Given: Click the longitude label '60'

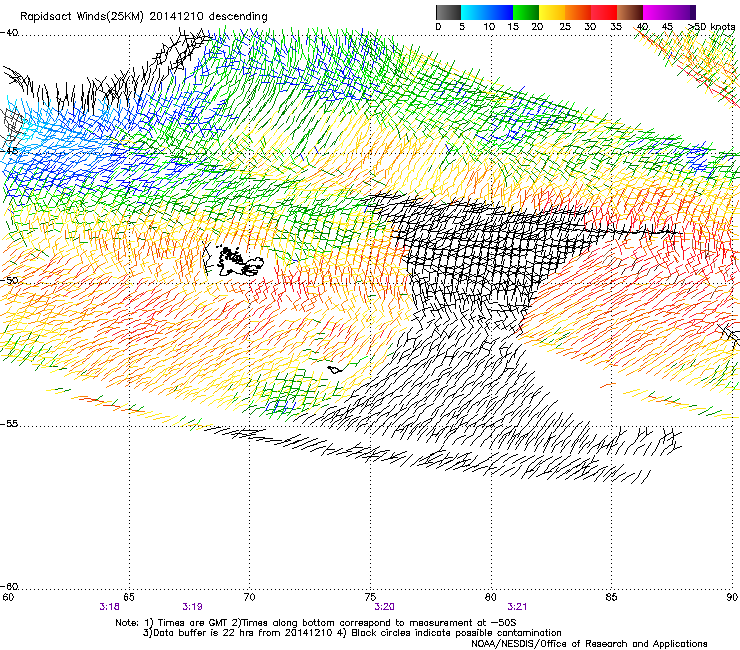Looking at the screenshot, I should tap(8, 597).
